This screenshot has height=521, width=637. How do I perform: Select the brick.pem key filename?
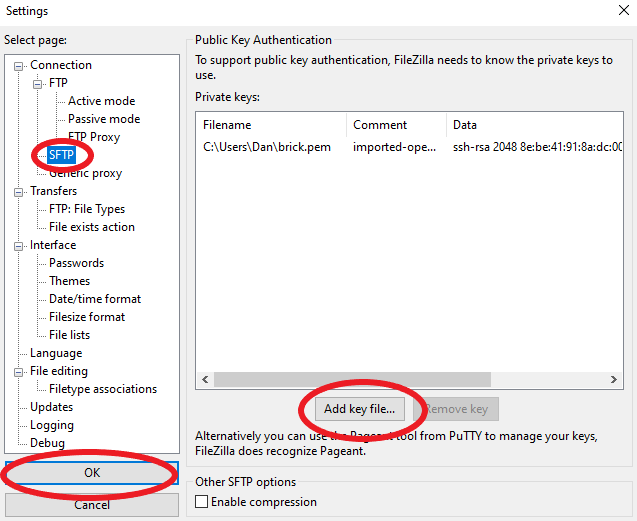[x=267, y=147]
